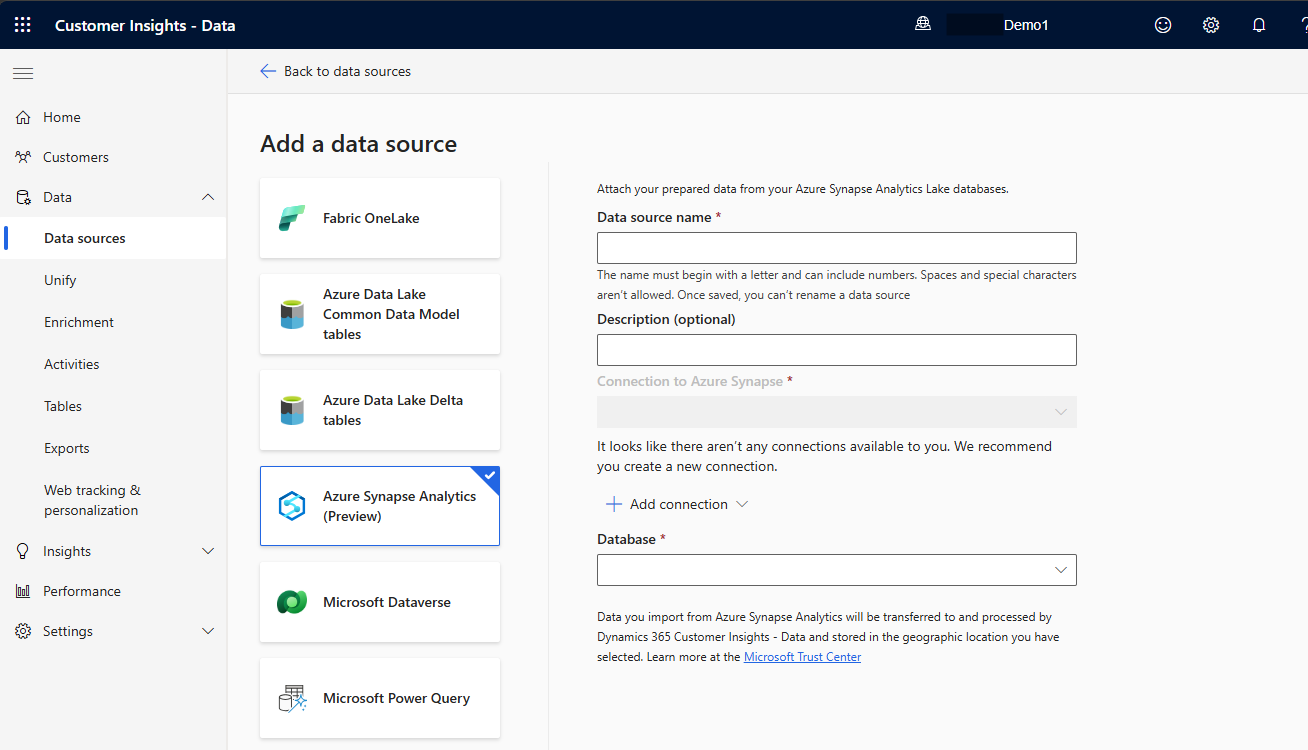Click the Data icon in the sidebar
The height and width of the screenshot is (750, 1308).
[23, 197]
